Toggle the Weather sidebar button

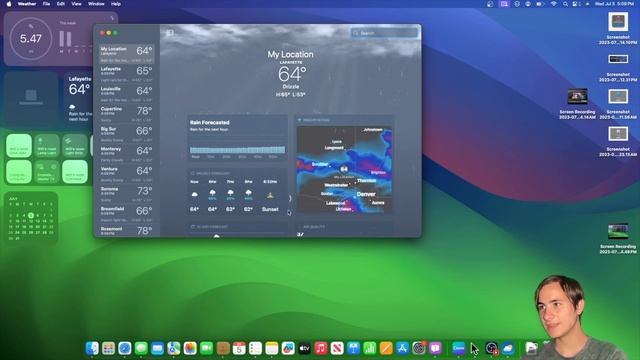(x=170, y=33)
